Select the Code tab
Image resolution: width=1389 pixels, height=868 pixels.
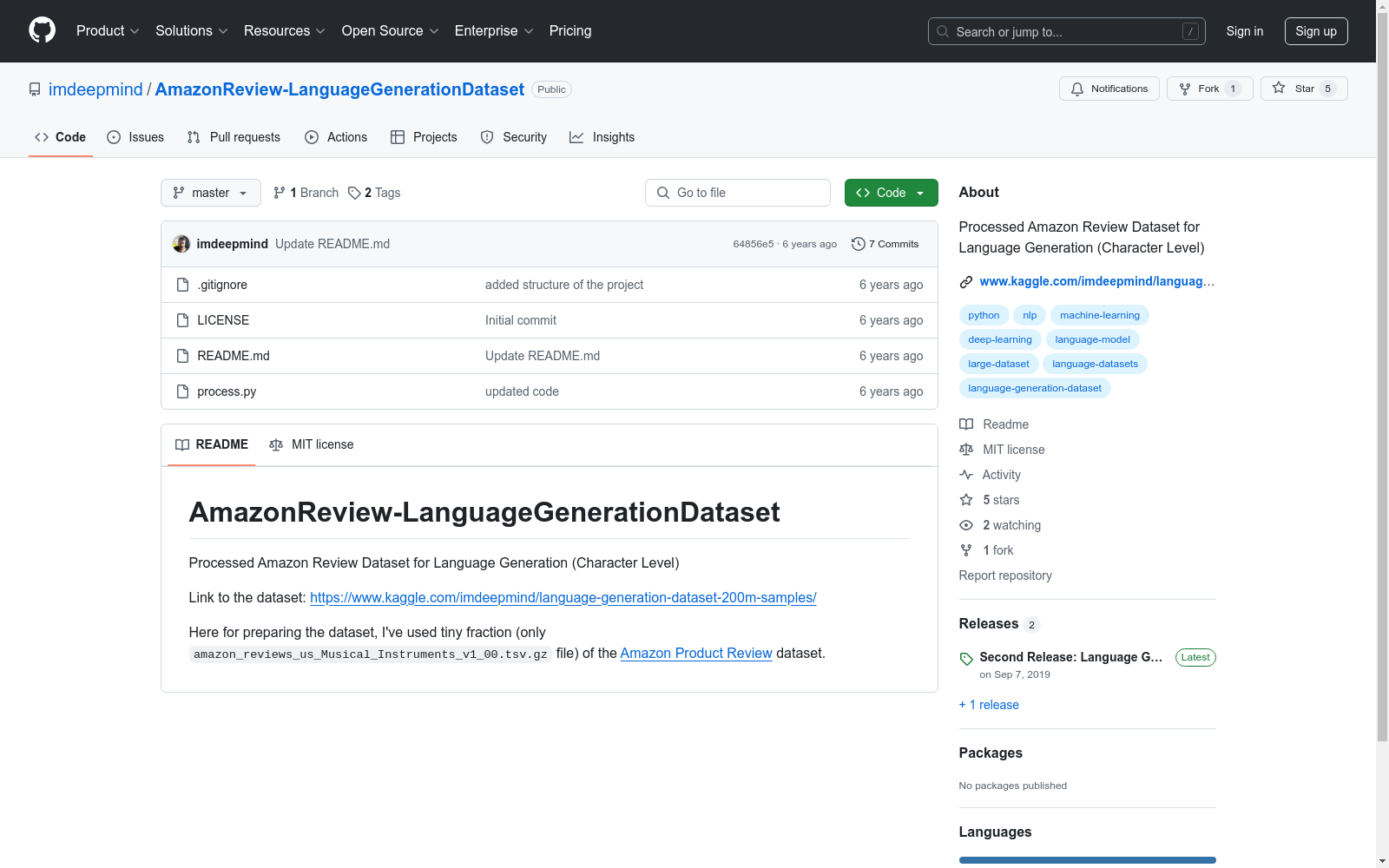(x=61, y=137)
